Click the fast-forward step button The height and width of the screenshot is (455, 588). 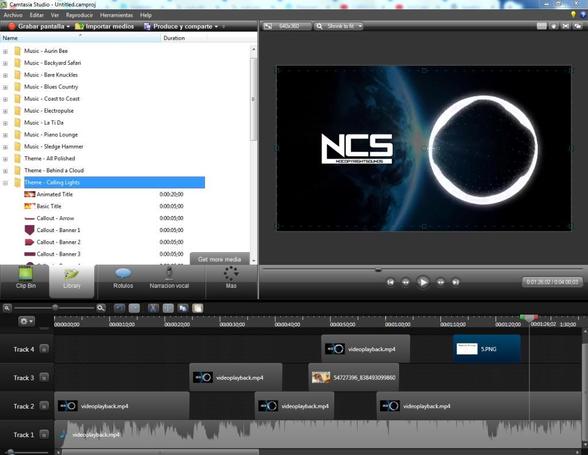(x=441, y=282)
